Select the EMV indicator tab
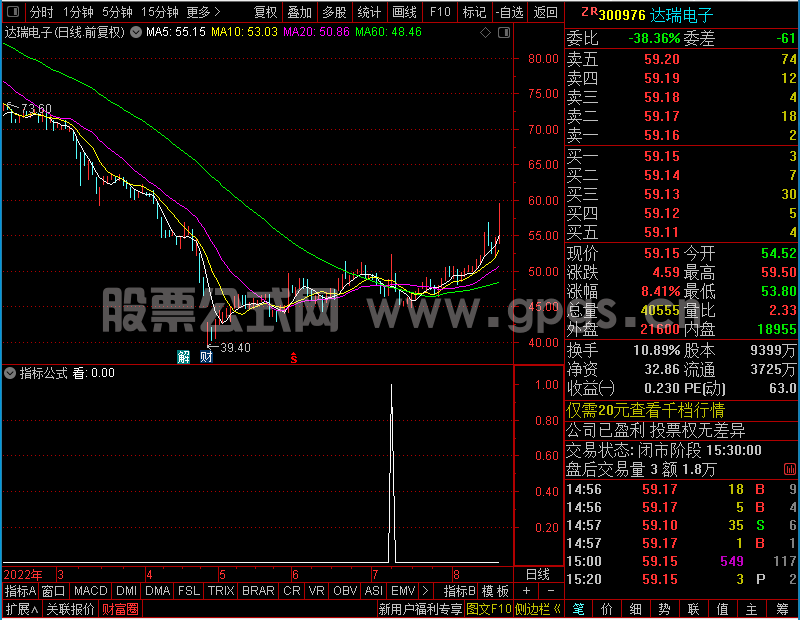This screenshot has width=800, height=620. [403, 591]
